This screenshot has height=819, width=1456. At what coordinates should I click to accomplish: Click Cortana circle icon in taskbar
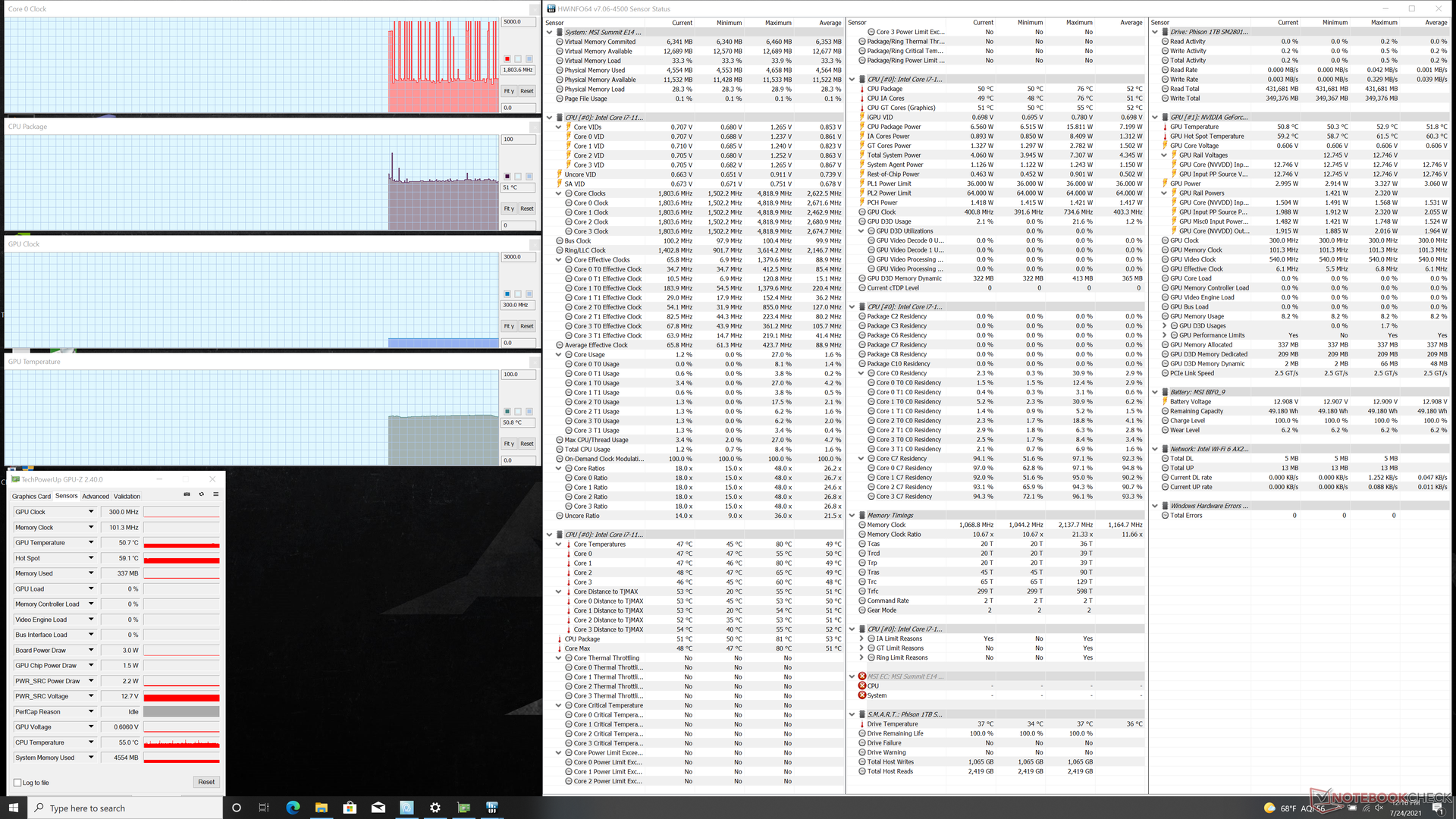[x=236, y=808]
